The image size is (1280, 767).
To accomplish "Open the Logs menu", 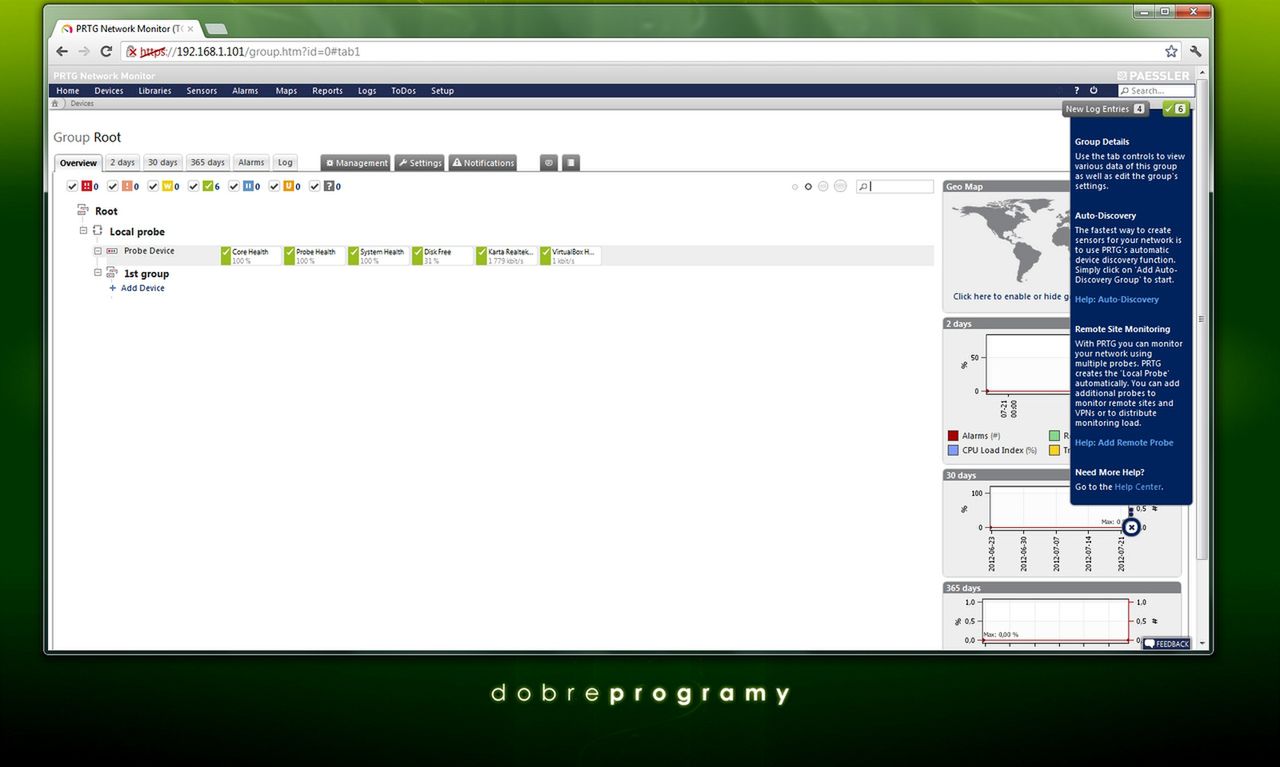I will click(367, 91).
